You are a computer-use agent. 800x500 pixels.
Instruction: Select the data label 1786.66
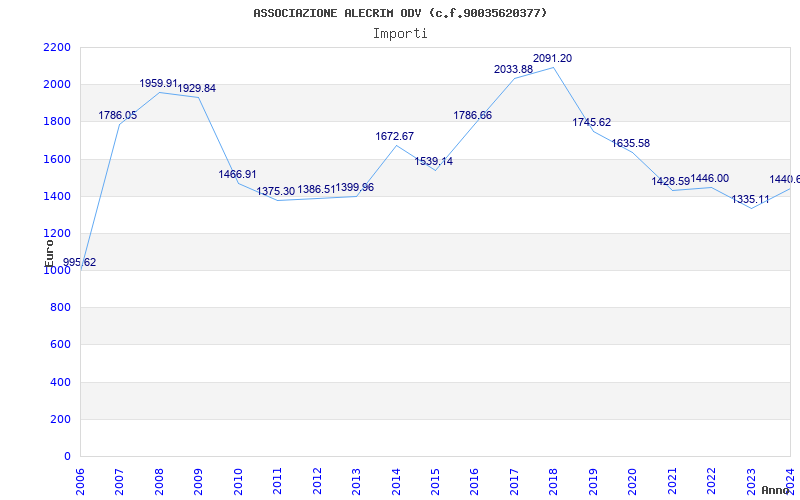click(x=473, y=115)
